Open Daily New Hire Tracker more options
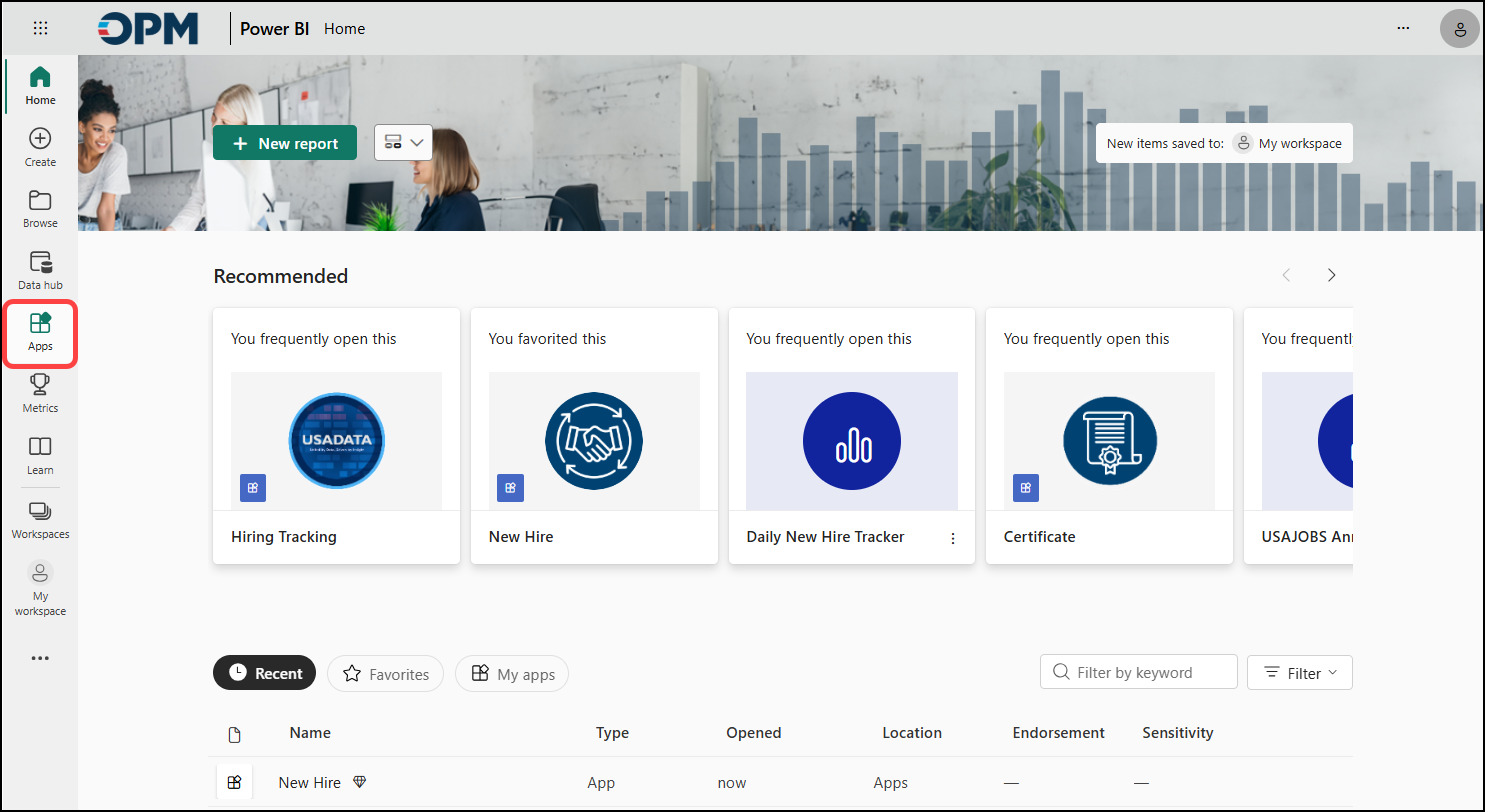 953,538
